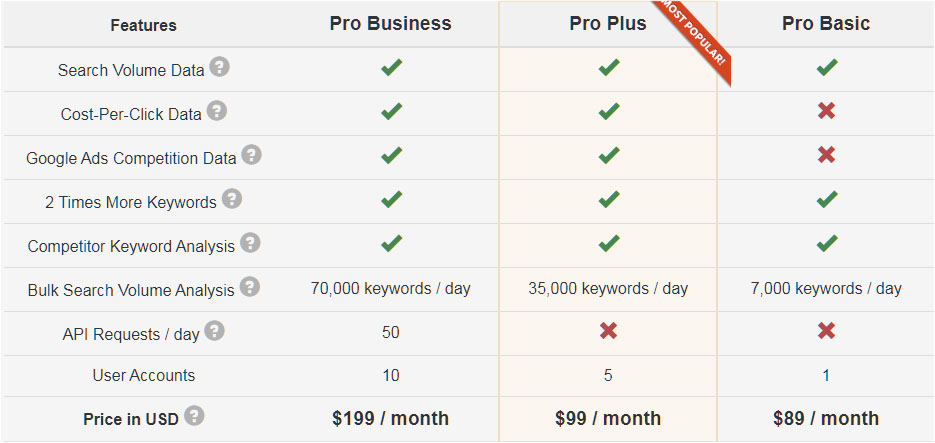Click question mark icon beside Price in USD
The width and height of the screenshot is (935, 443).
tap(194, 416)
